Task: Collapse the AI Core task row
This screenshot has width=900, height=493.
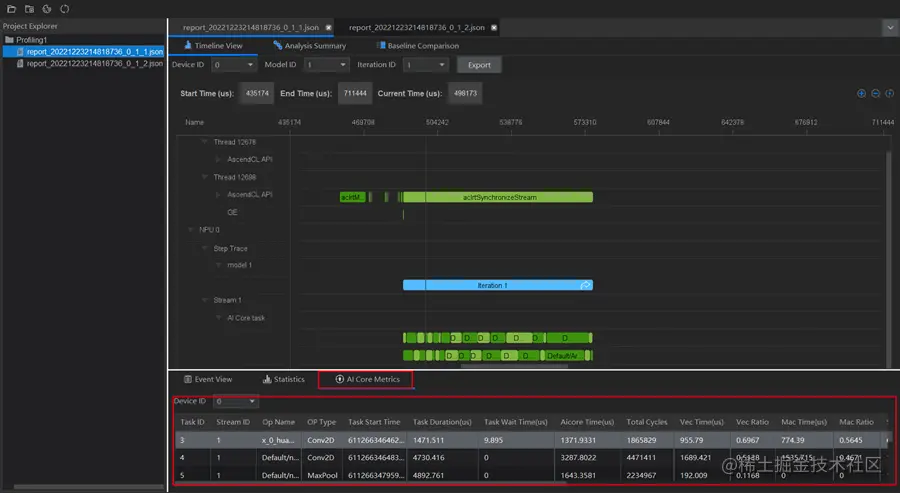Action: (x=218, y=317)
